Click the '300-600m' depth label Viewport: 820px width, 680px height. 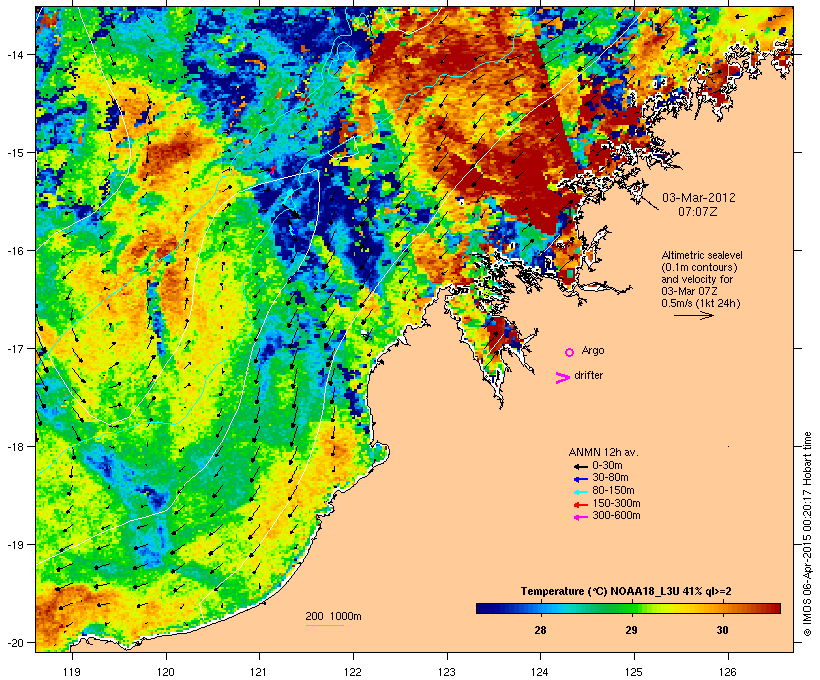coord(616,516)
